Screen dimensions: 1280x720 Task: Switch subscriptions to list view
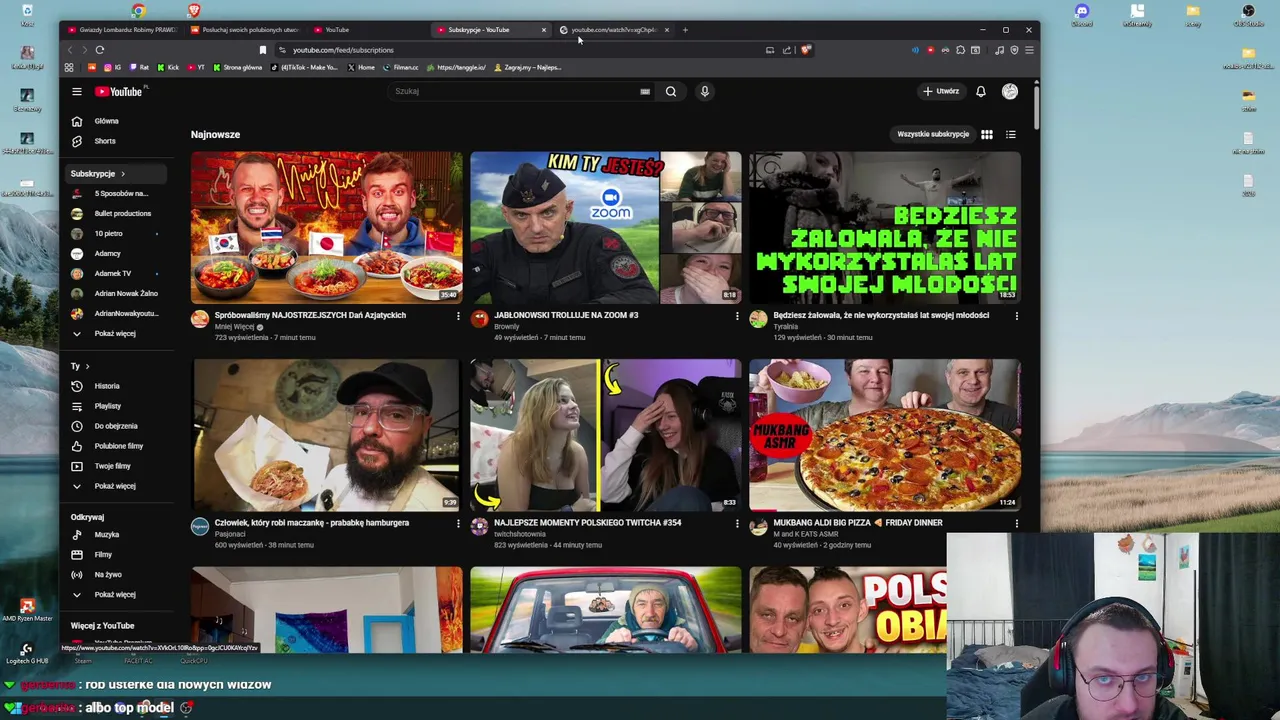click(x=1011, y=134)
